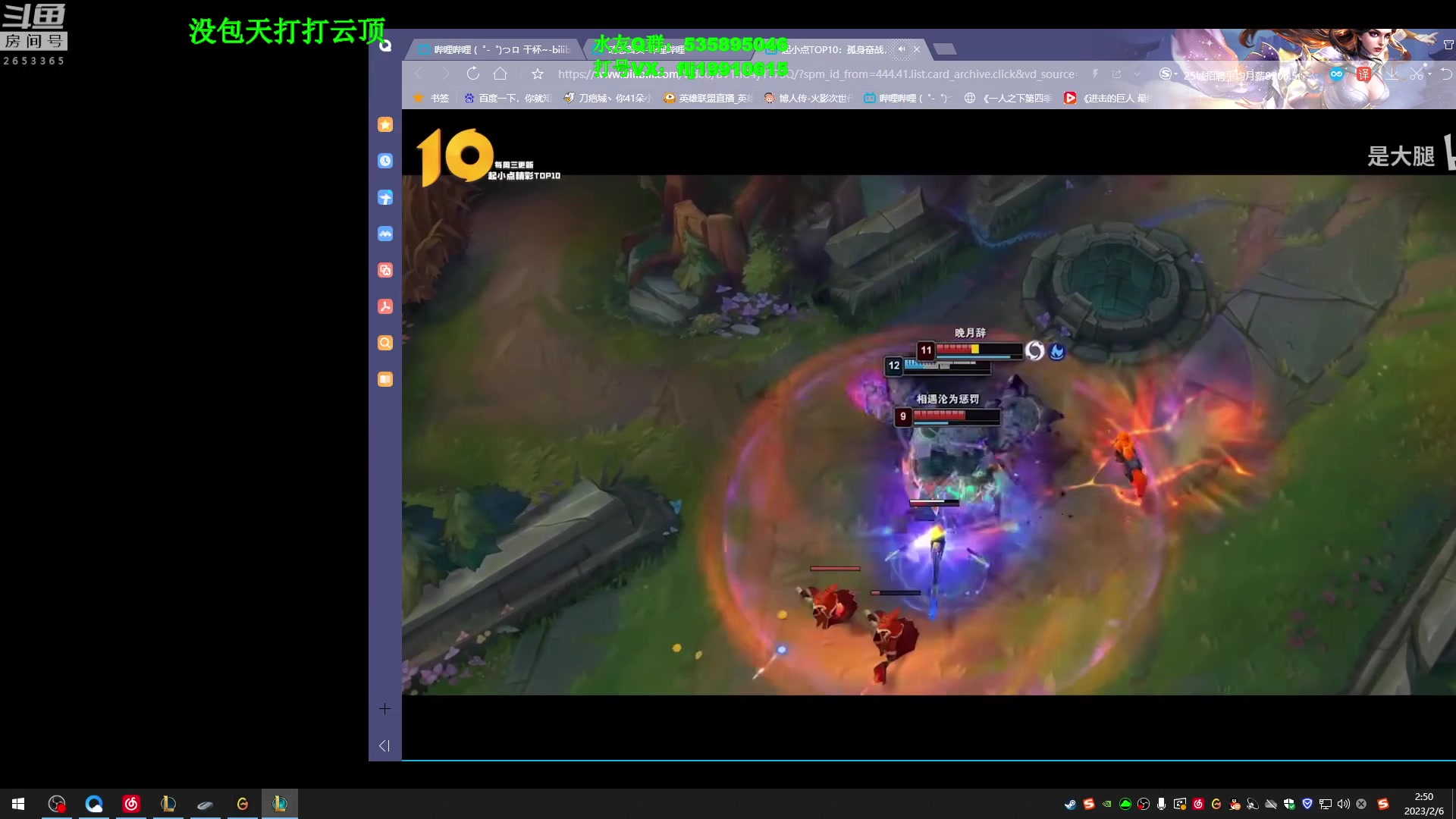
Task: Open the 书签 bookmarks folder
Action: pos(431,98)
